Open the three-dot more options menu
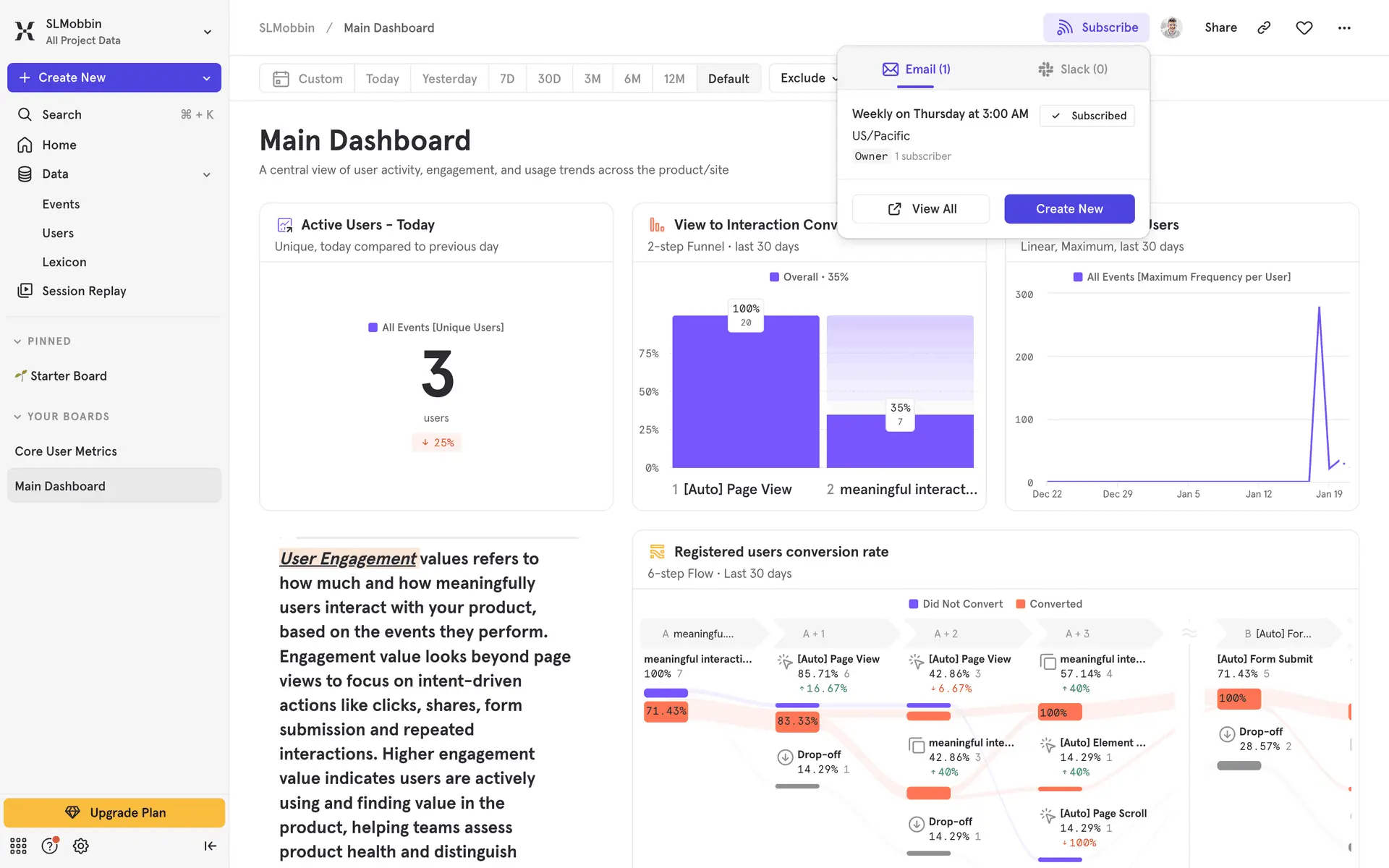The image size is (1389, 868). 1344,27
